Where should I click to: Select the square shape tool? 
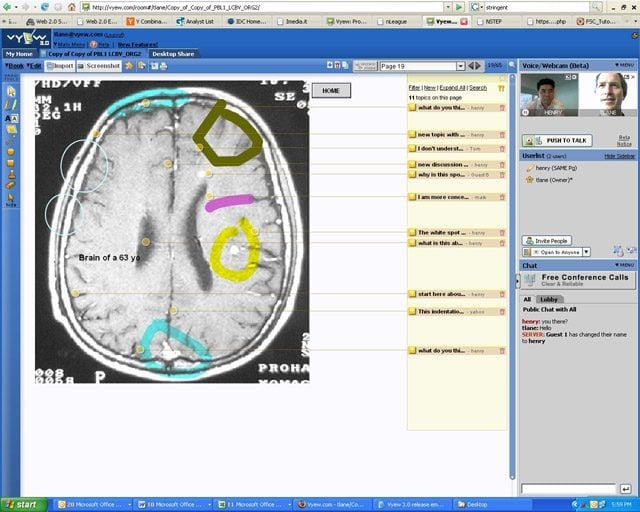click(x=11, y=163)
